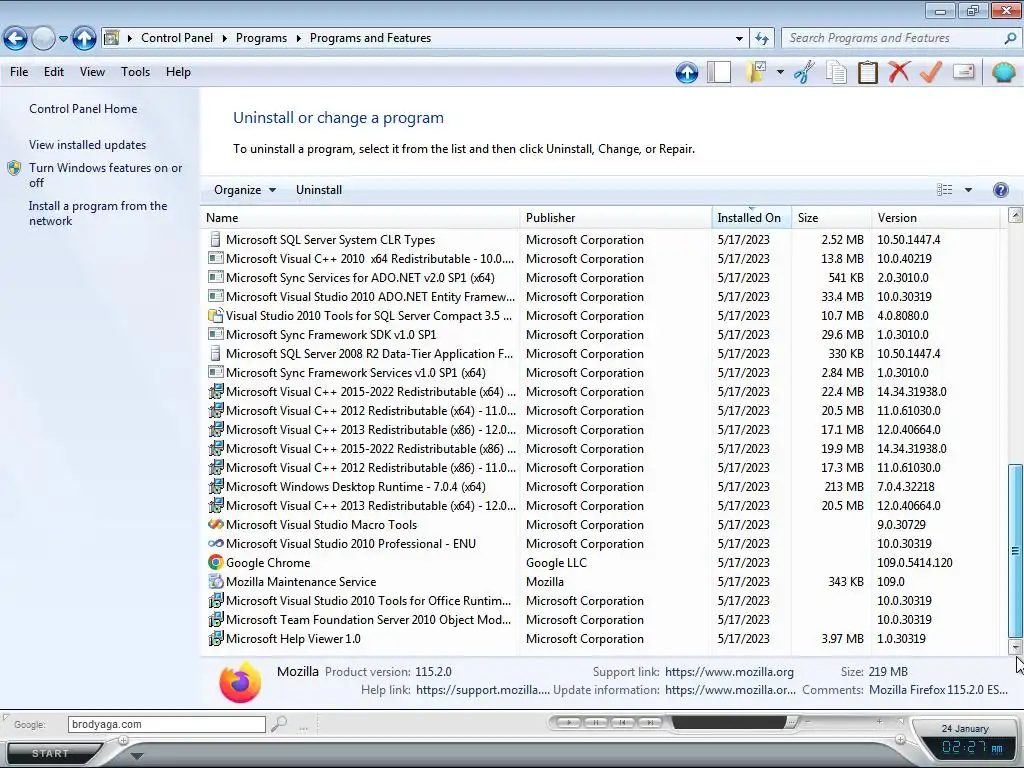Sort by Installed On column header
The height and width of the screenshot is (768, 1024).
751,218
